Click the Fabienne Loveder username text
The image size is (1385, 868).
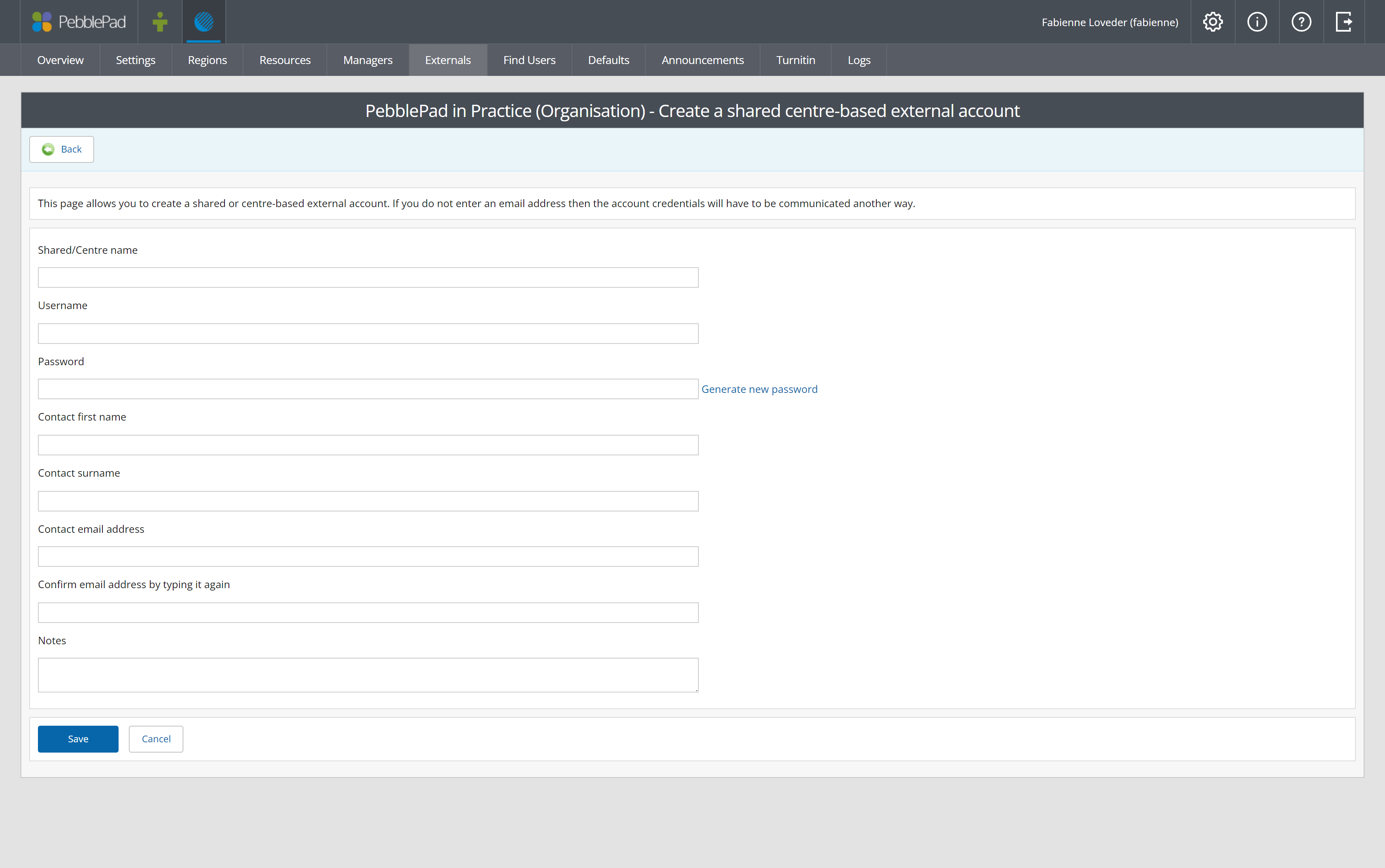[x=1110, y=23]
